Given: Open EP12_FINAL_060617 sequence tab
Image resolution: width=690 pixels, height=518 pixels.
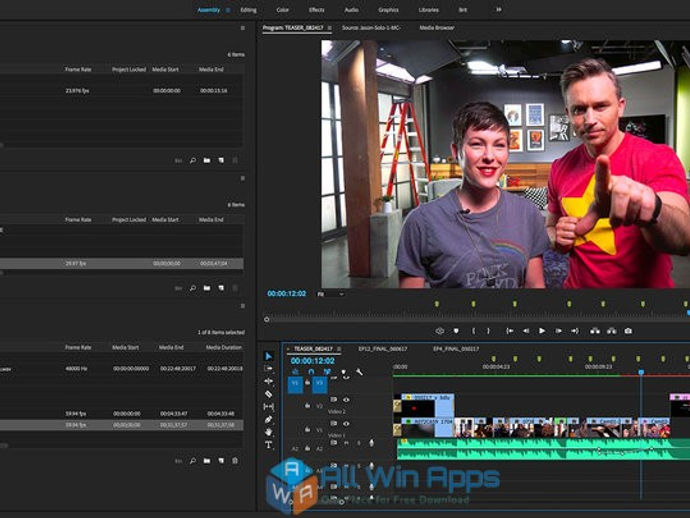Looking at the screenshot, I should (382, 349).
